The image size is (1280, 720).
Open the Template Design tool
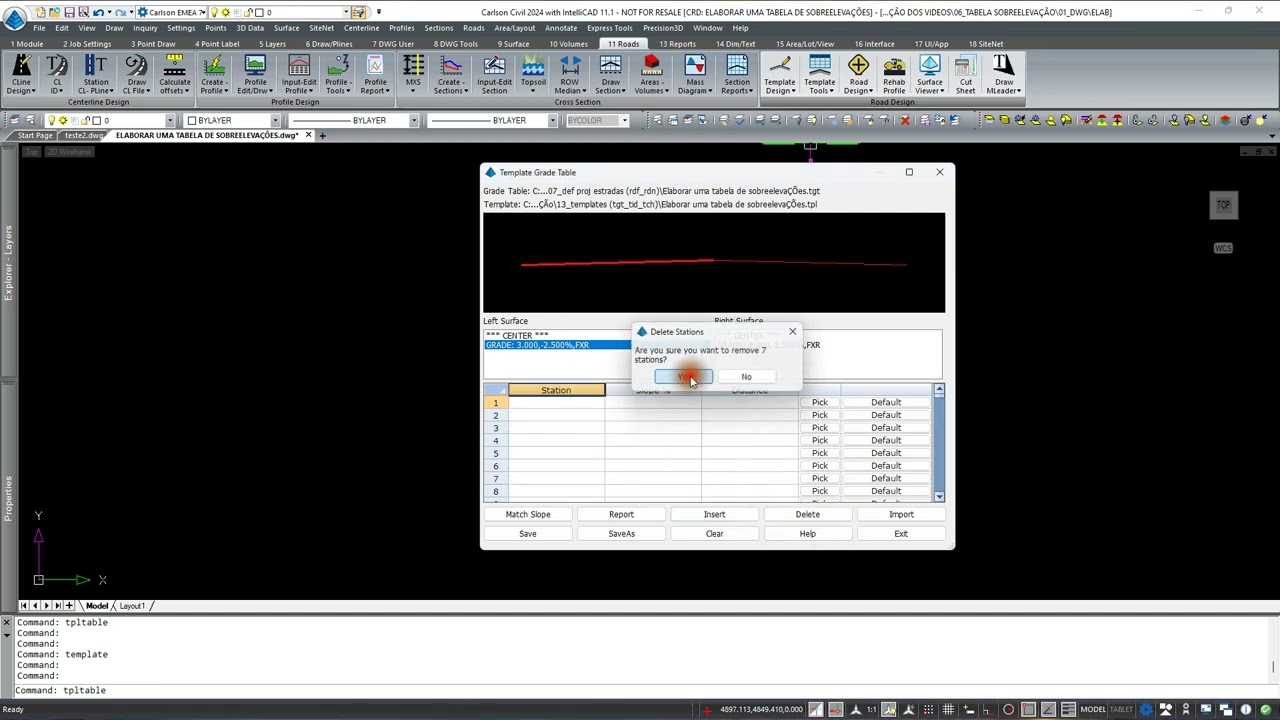click(x=779, y=75)
